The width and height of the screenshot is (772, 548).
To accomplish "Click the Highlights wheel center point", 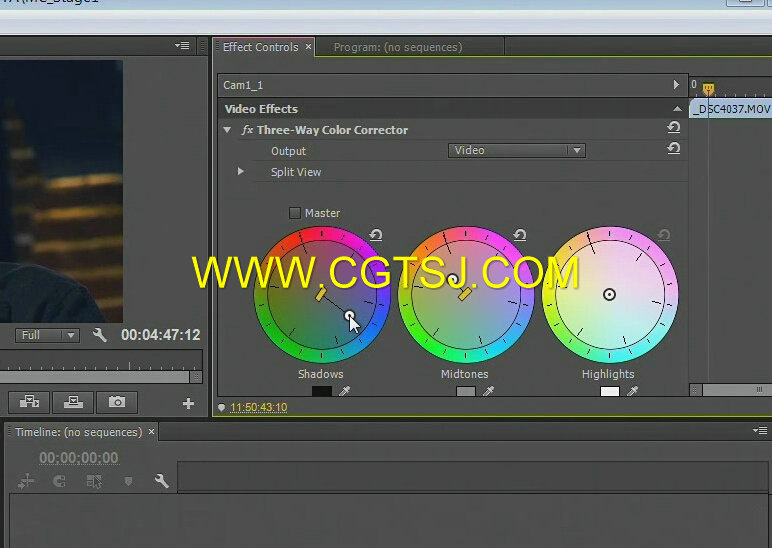I will point(609,294).
